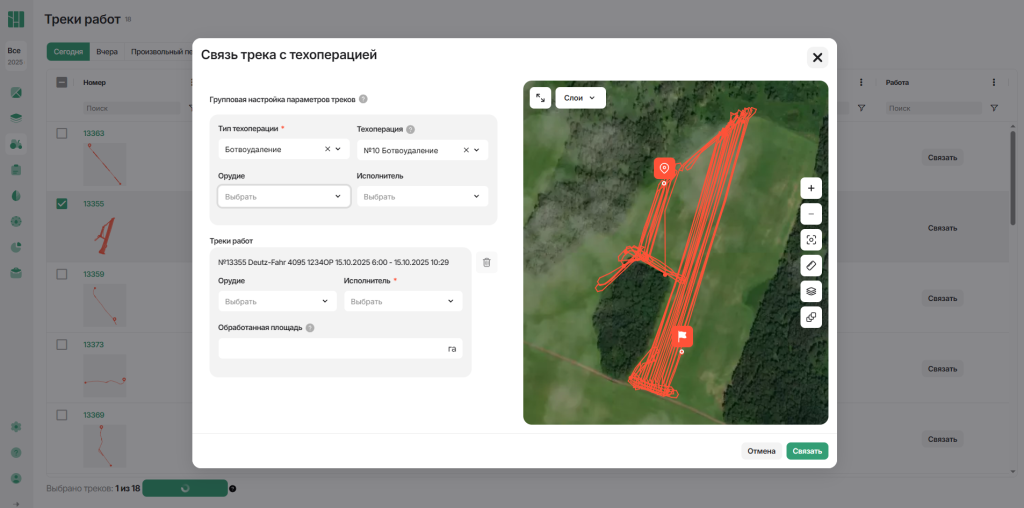The image size is (1024, 508).
Task: Delete track №13355 with the trash icon
Action: [486, 262]
